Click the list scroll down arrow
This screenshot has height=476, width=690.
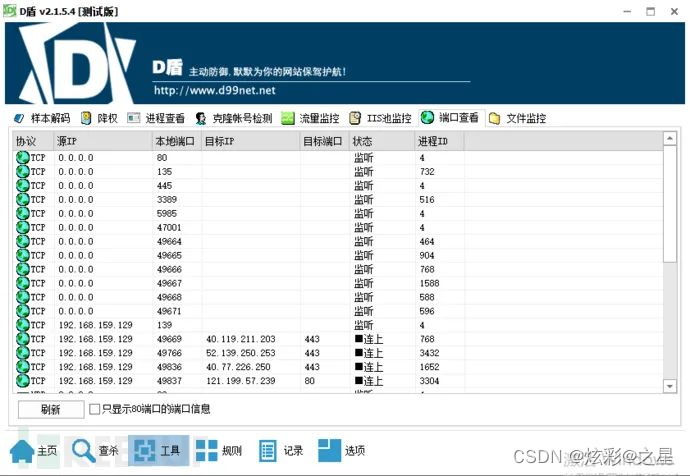[670, 386]
